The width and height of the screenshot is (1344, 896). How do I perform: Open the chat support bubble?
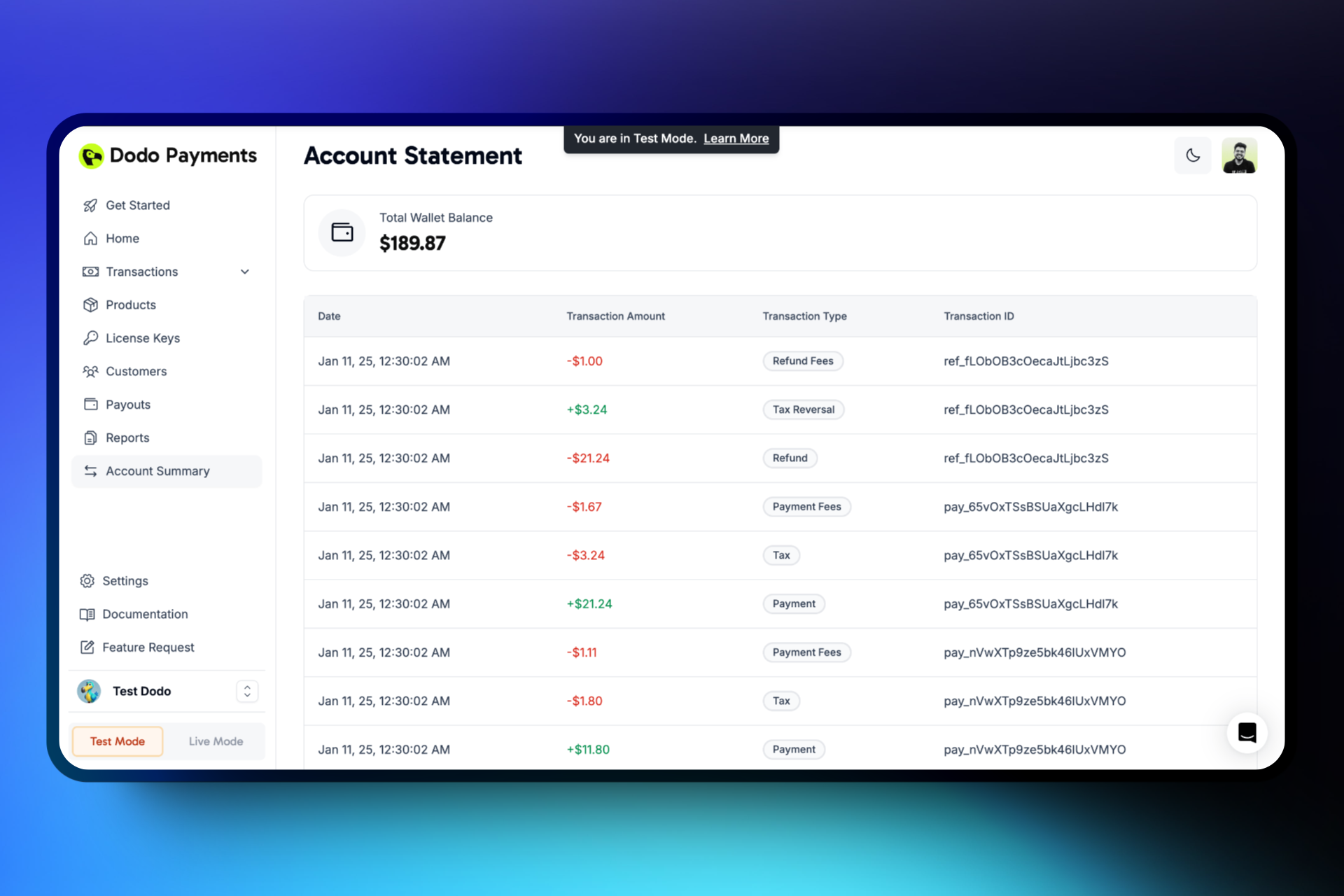coord(1247,732)
